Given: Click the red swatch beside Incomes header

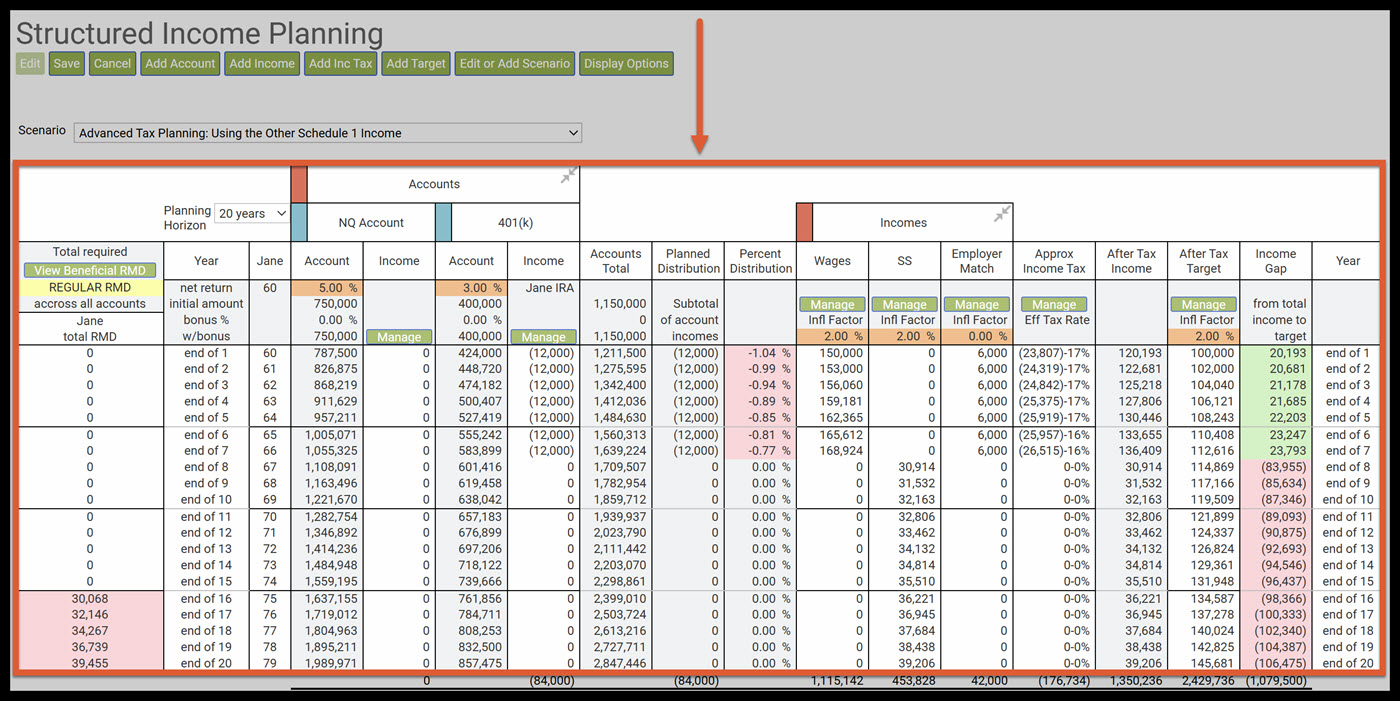Looking at the screenshot, I should point(804,222).
